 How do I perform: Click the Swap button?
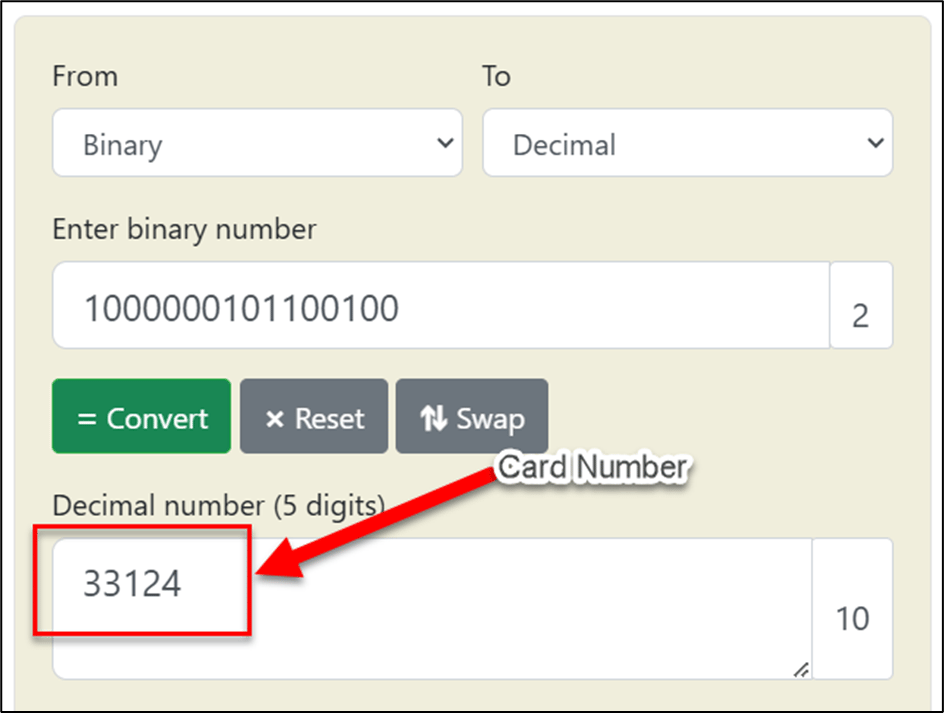pos(472,416)
